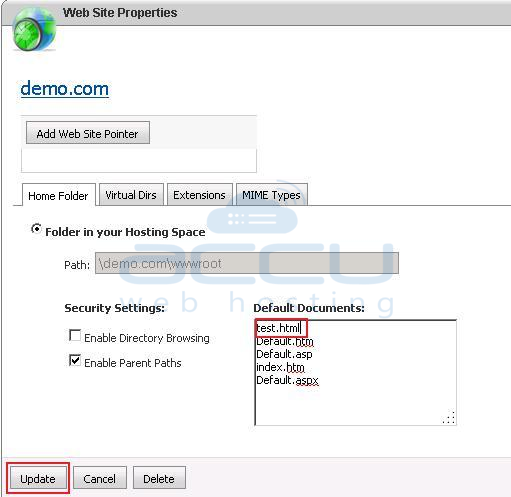Click the Default.asp entry in documents list

[284, 354]
